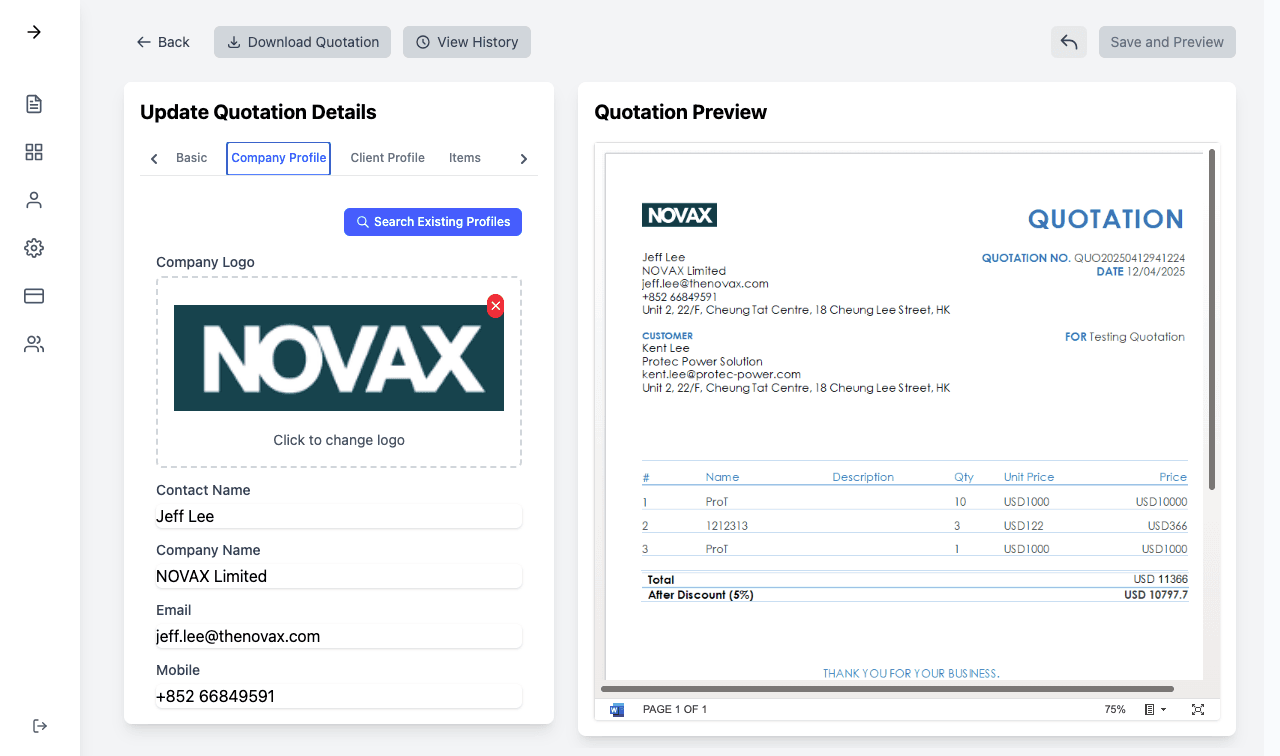This screenshot has height=756, width=1280.
Task: Remove the NOVAX logo with the red X
Action: click(x=495, y=306)
